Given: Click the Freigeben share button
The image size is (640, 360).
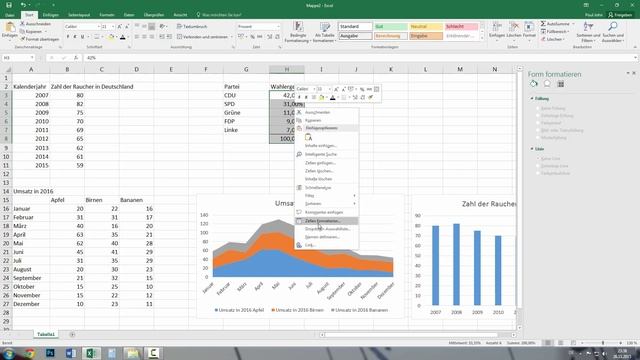Looking at the screenshot, I should click(620, 15).
